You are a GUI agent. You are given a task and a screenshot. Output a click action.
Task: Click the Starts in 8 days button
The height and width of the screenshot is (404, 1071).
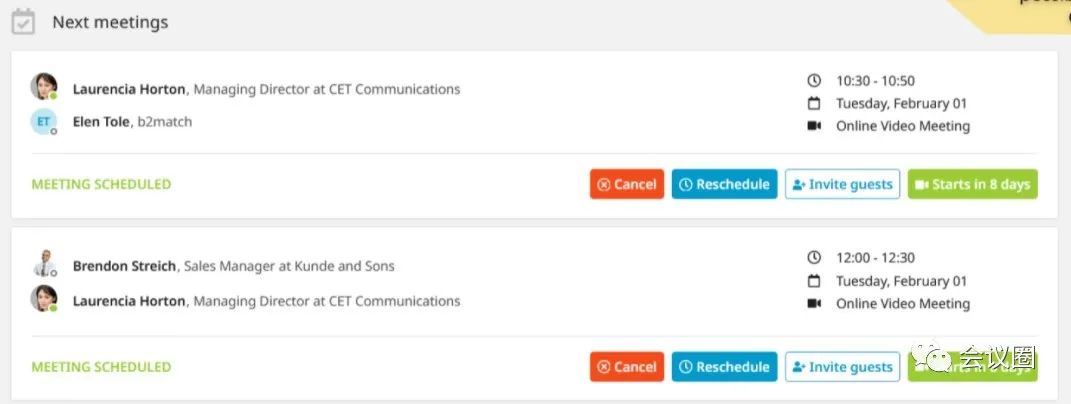973,184
